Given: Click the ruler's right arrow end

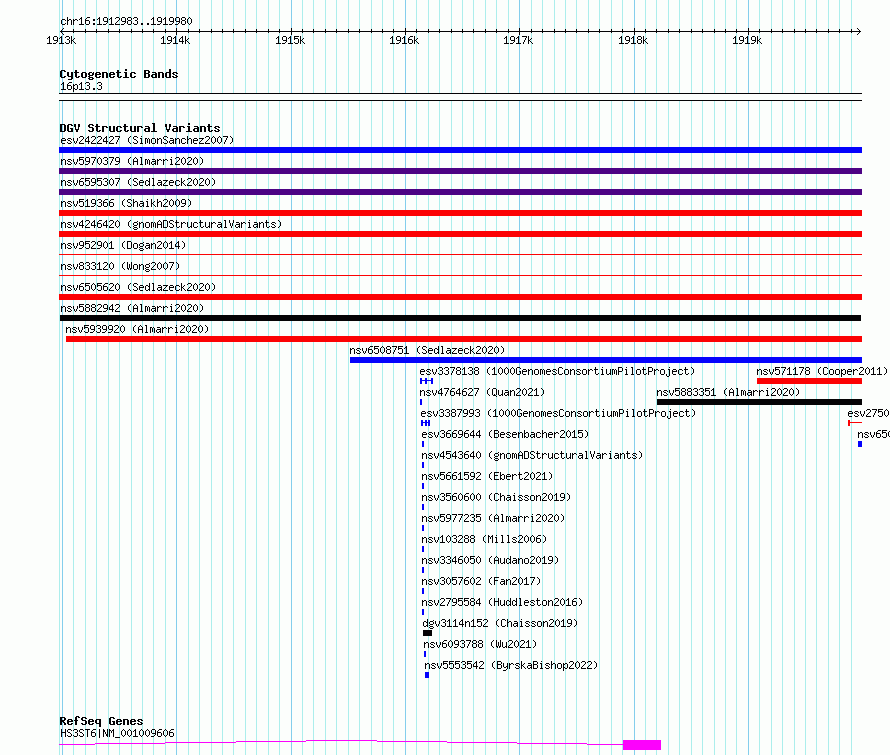Looking at the screenshot, I should pos(858,32).
